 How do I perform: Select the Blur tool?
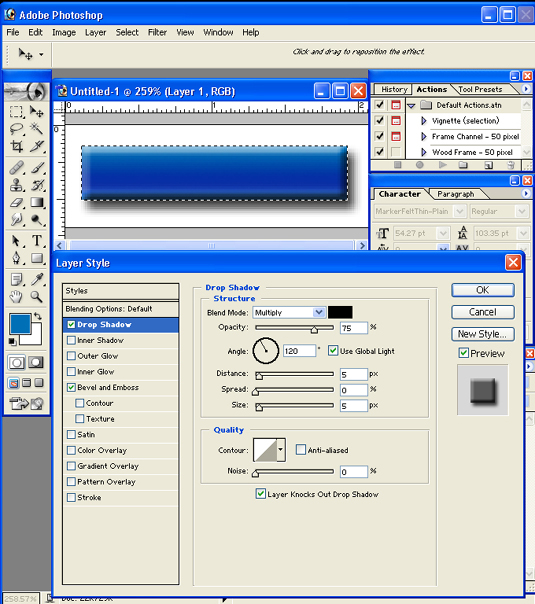tap(16, 220)
